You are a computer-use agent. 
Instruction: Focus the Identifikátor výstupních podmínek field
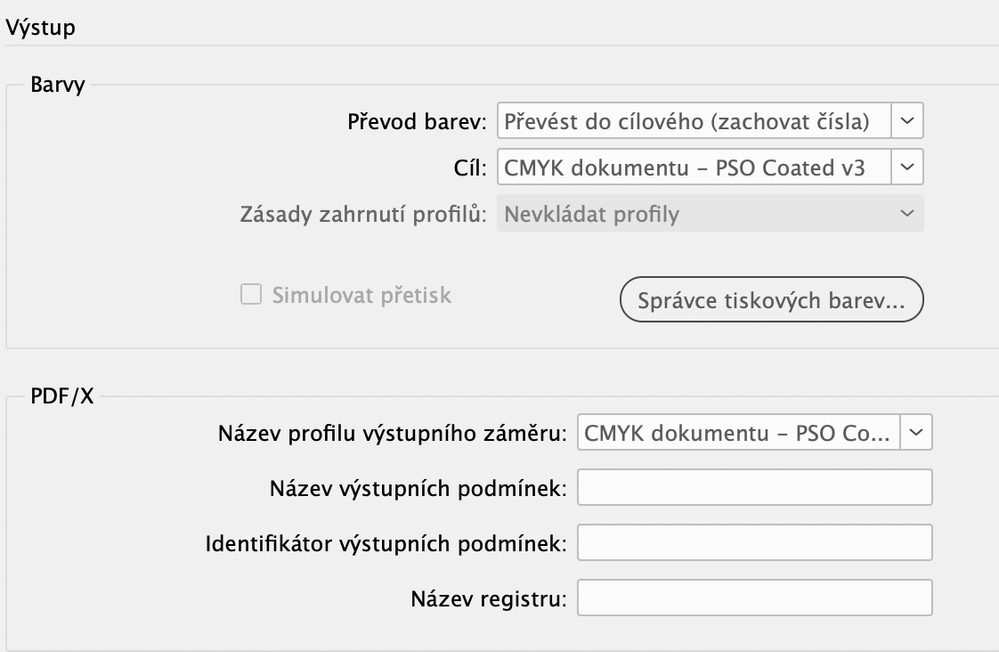[x=754, y=543]
